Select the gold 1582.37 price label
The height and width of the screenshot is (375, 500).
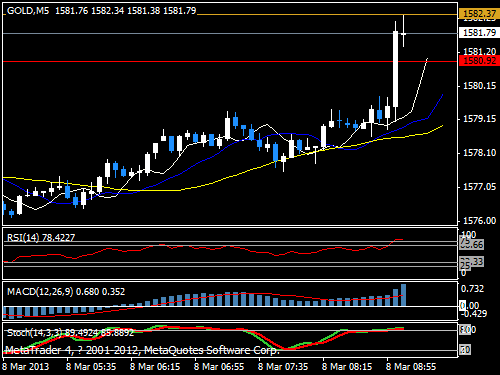[479, 14]
